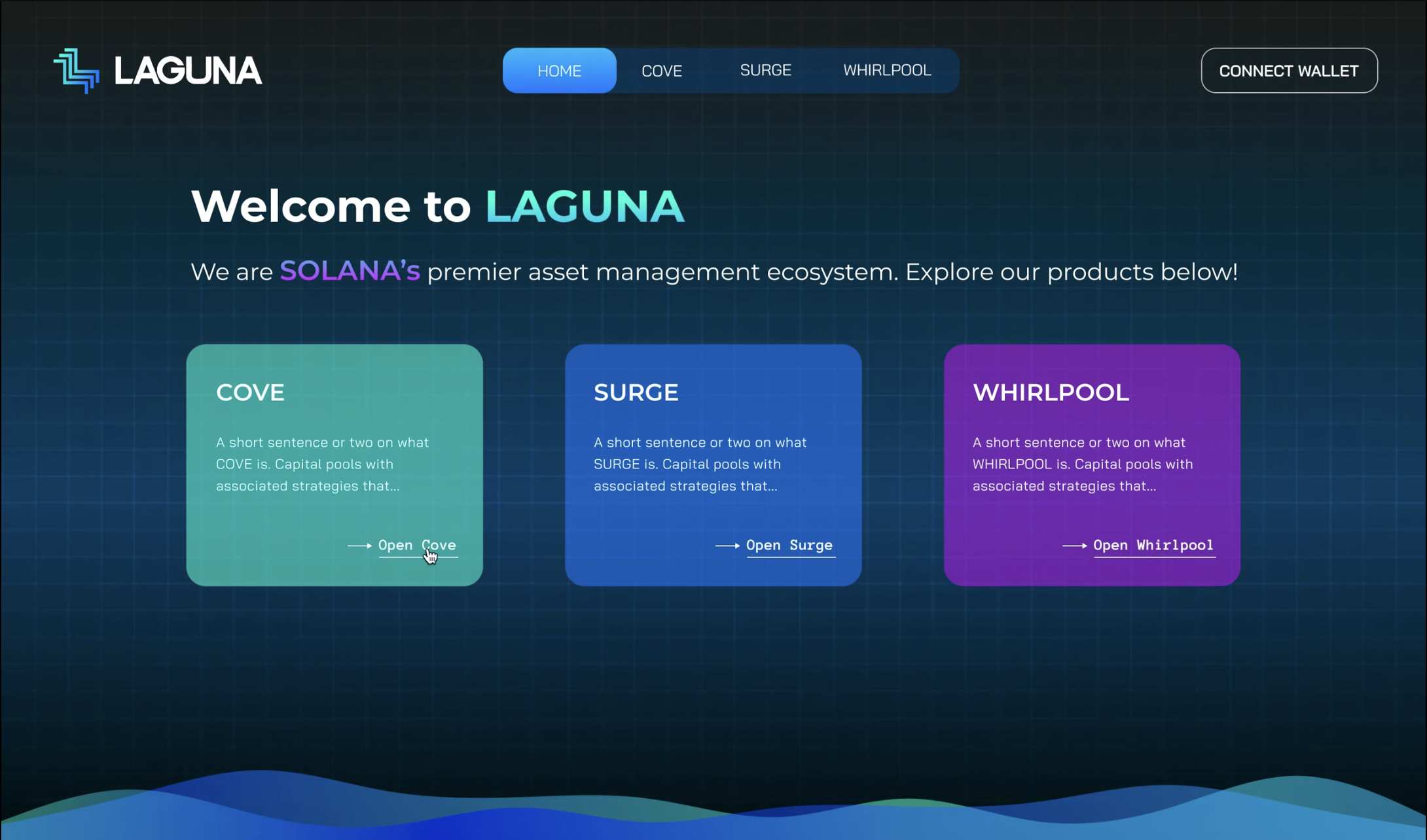Click arrow icon beside Open Surge

tap(727, 546)
